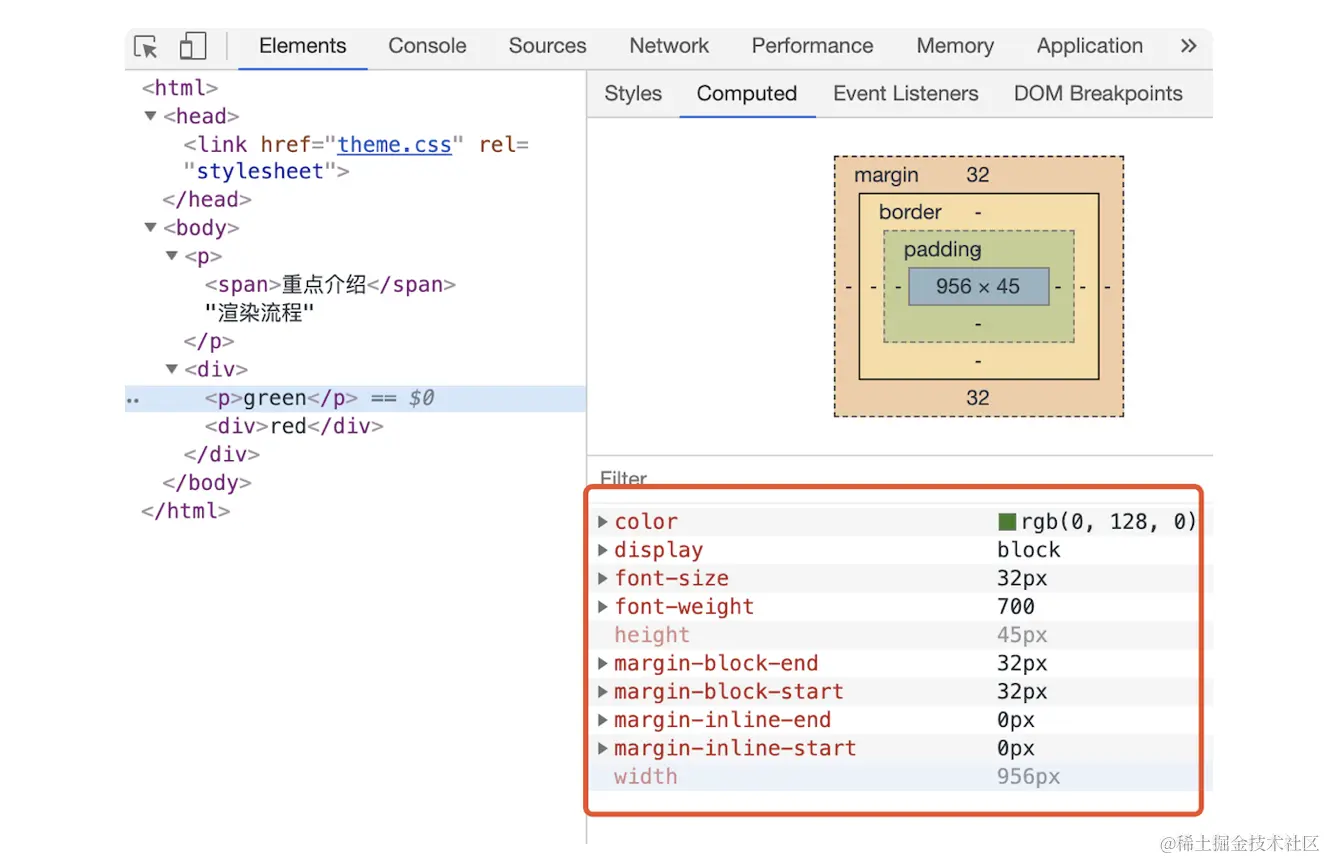Viewport: 1326px width, 860px height.
Task: Click the width property row
Action: [900, 776]
